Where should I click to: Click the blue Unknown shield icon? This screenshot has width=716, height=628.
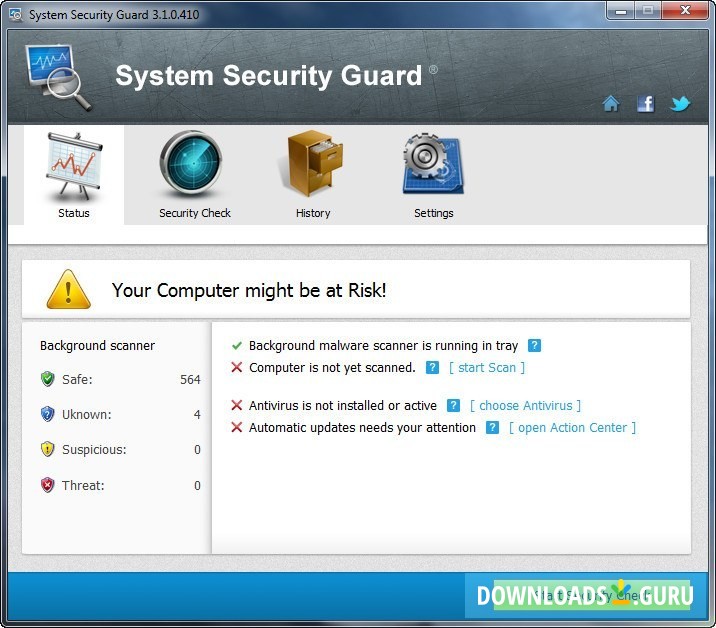point(47,414)
